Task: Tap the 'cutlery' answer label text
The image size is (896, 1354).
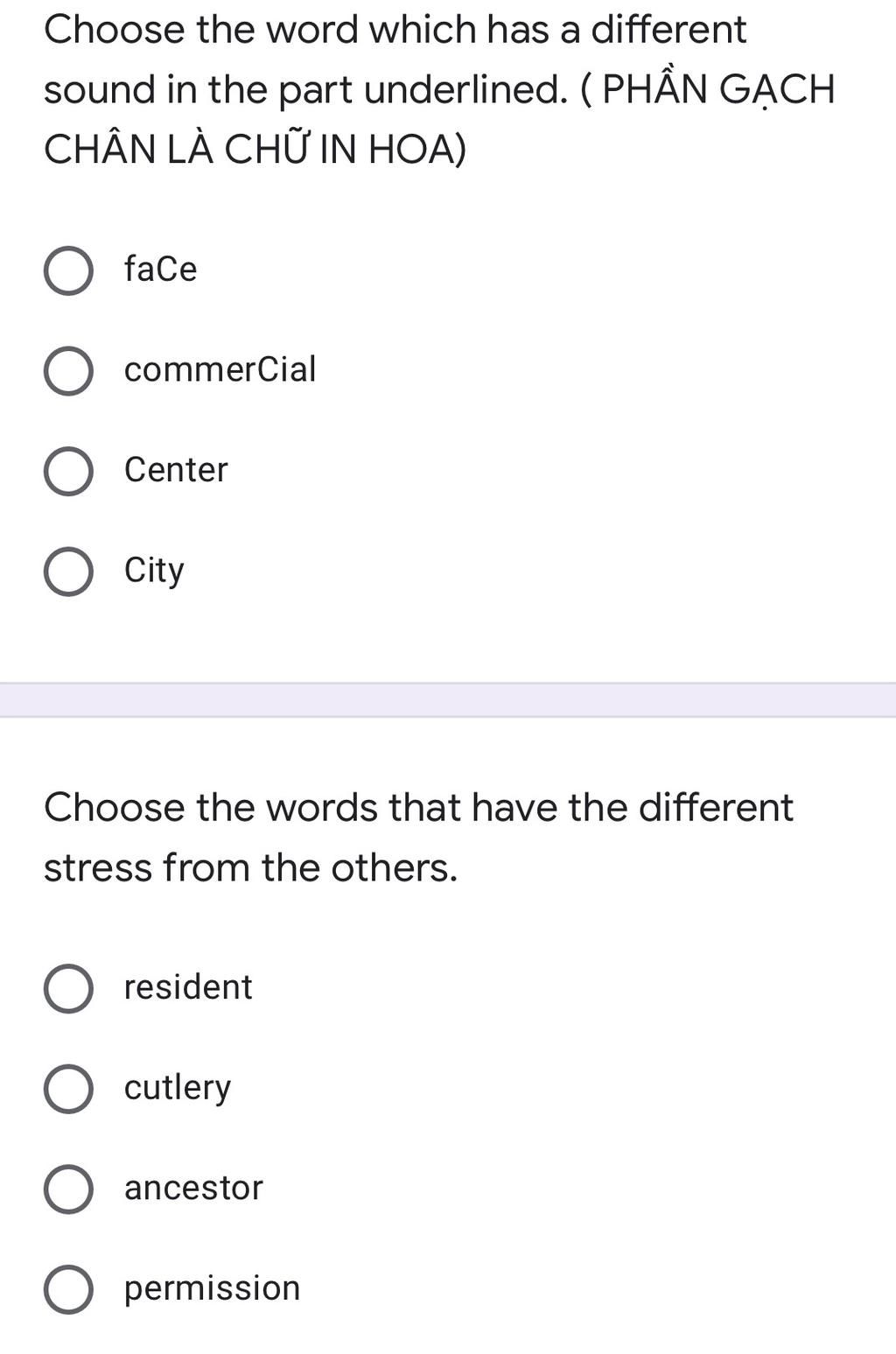Action: [178, 1088]
